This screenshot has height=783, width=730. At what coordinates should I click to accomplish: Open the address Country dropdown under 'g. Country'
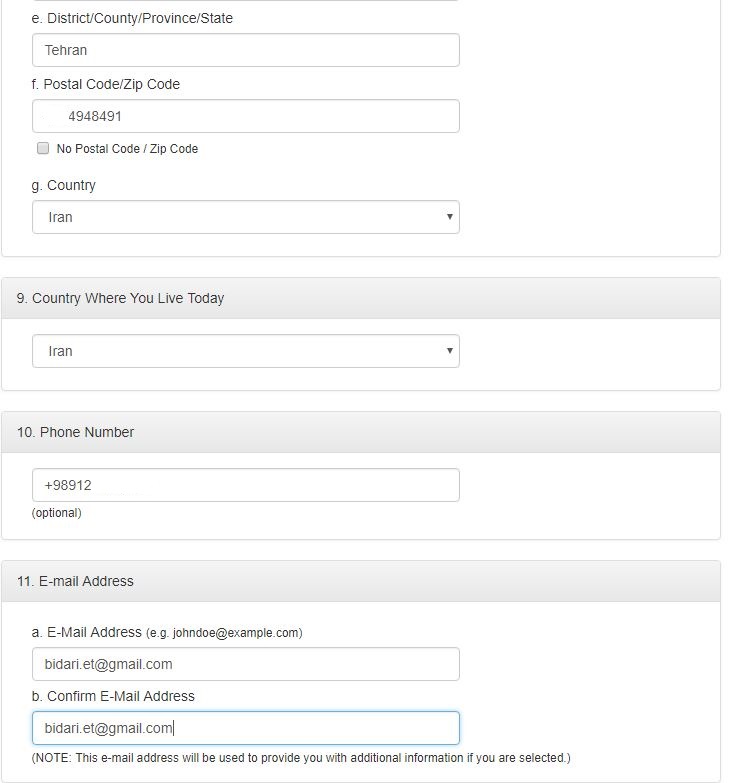tap(245, 217)
